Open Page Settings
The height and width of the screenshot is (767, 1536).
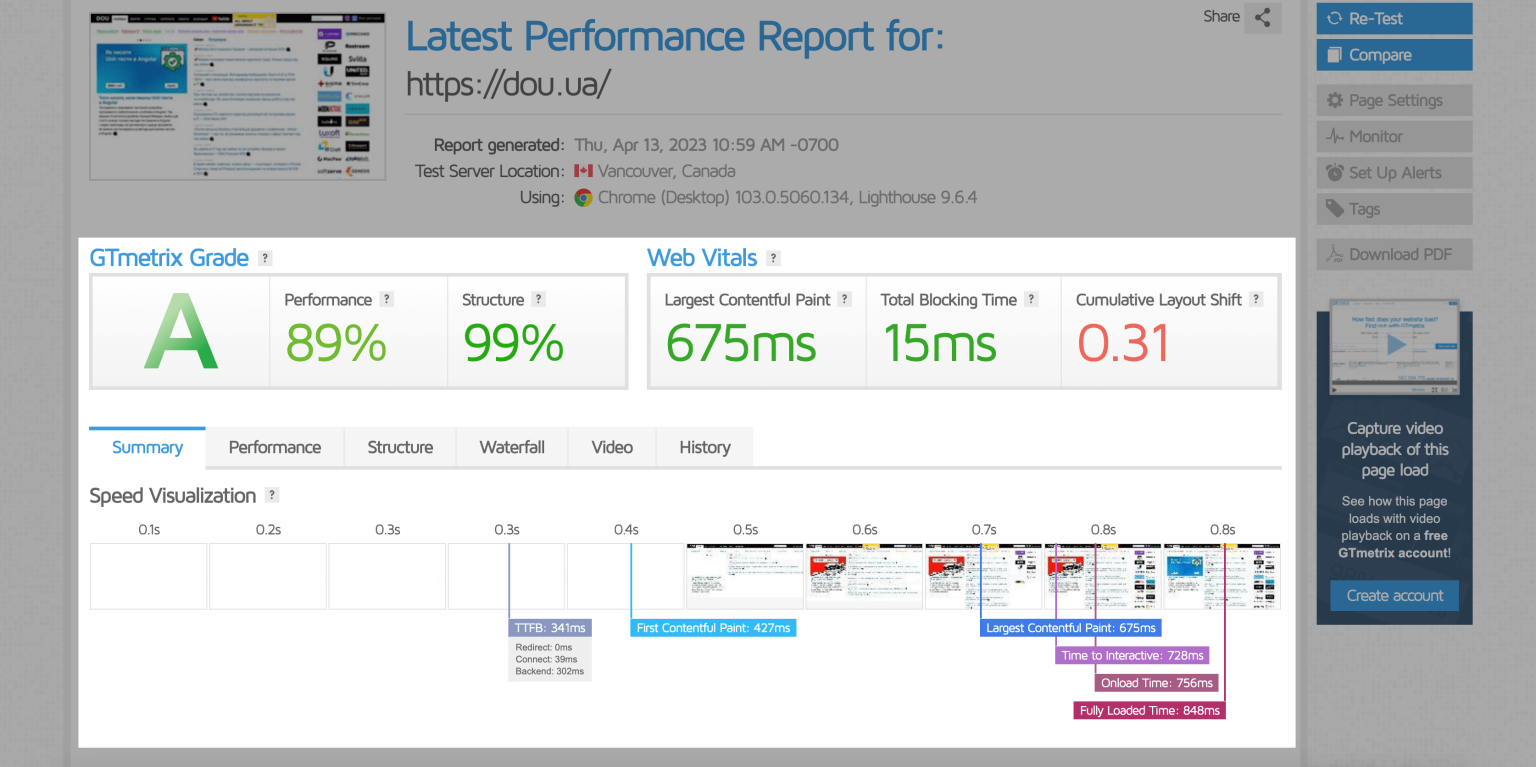[1394, 100]
